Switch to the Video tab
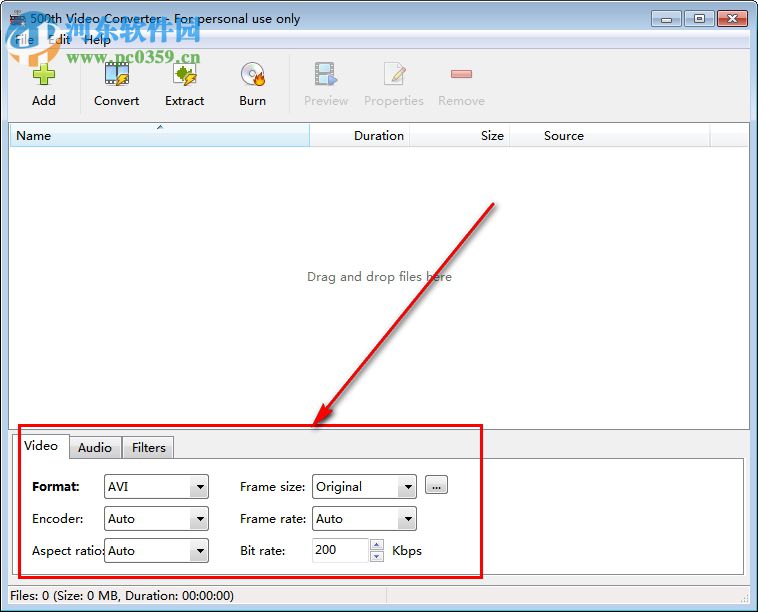The width and height of the screenshot is (758, 612). 41,446
